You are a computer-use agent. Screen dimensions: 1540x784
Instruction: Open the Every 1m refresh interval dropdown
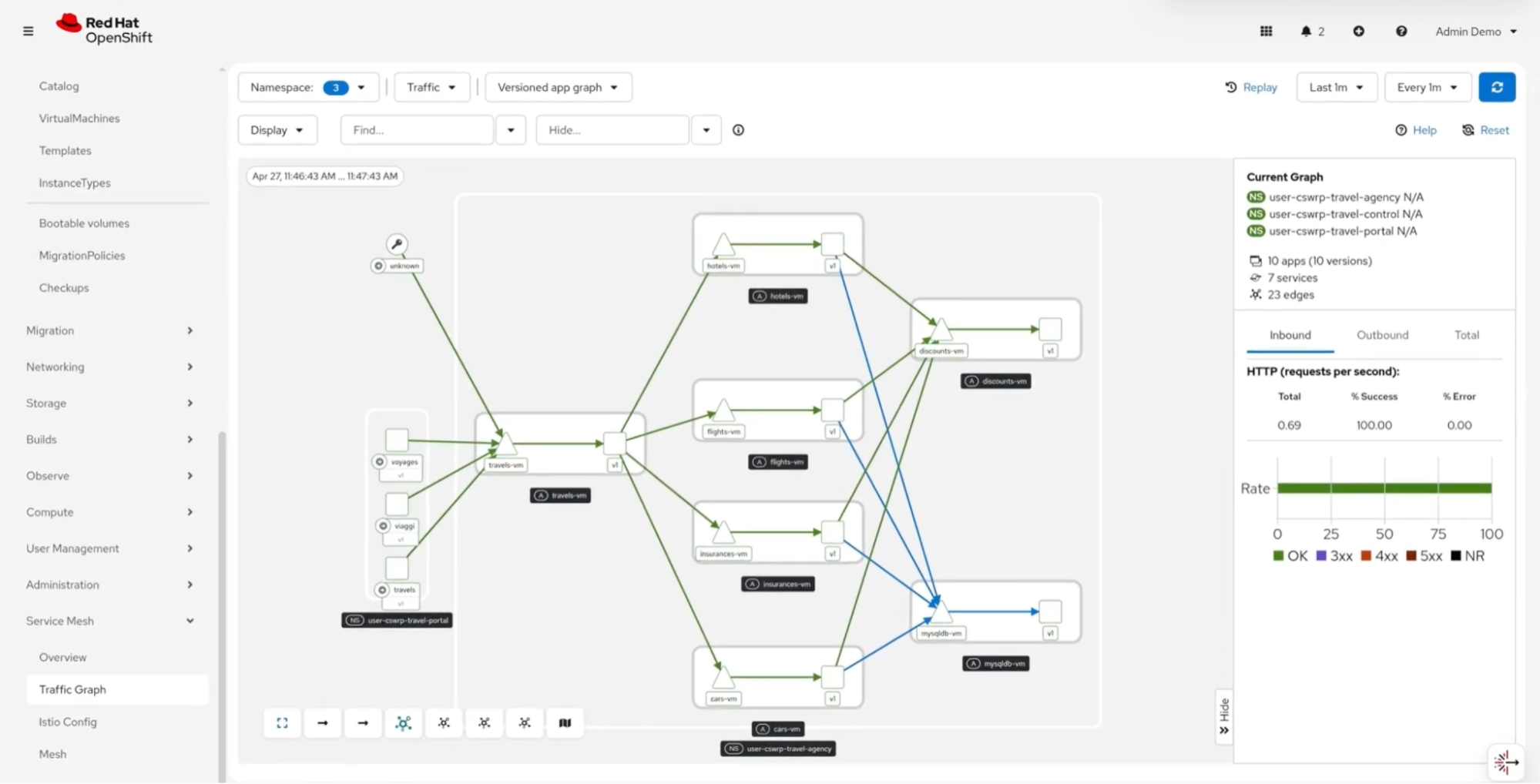[x=1428, y=87]
